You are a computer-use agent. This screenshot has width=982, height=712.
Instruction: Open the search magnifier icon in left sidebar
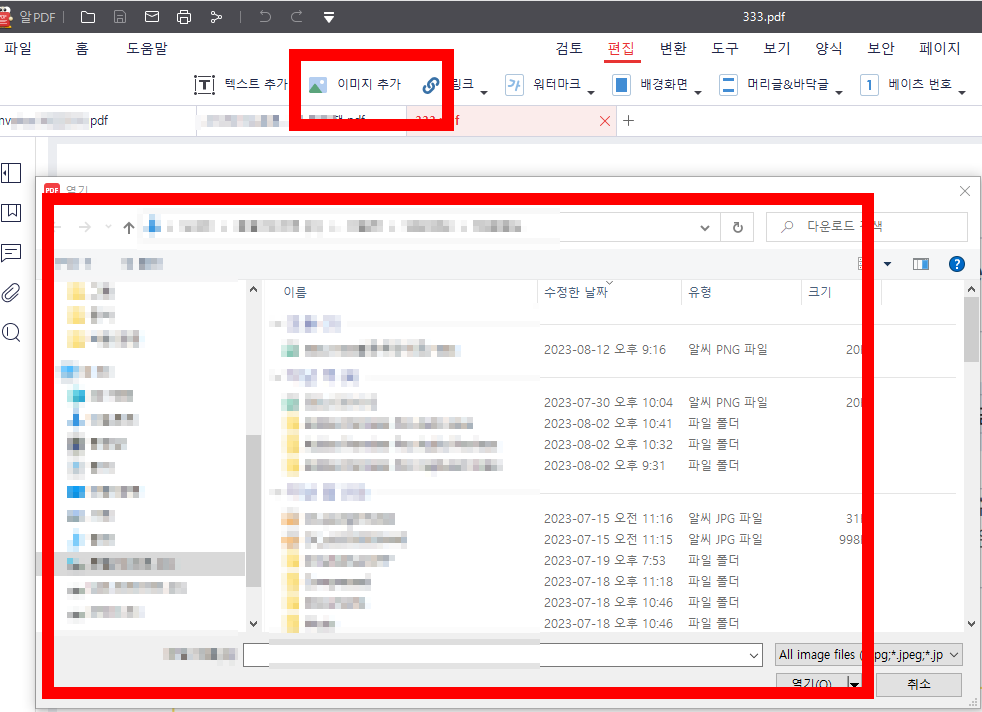(12, 332)
